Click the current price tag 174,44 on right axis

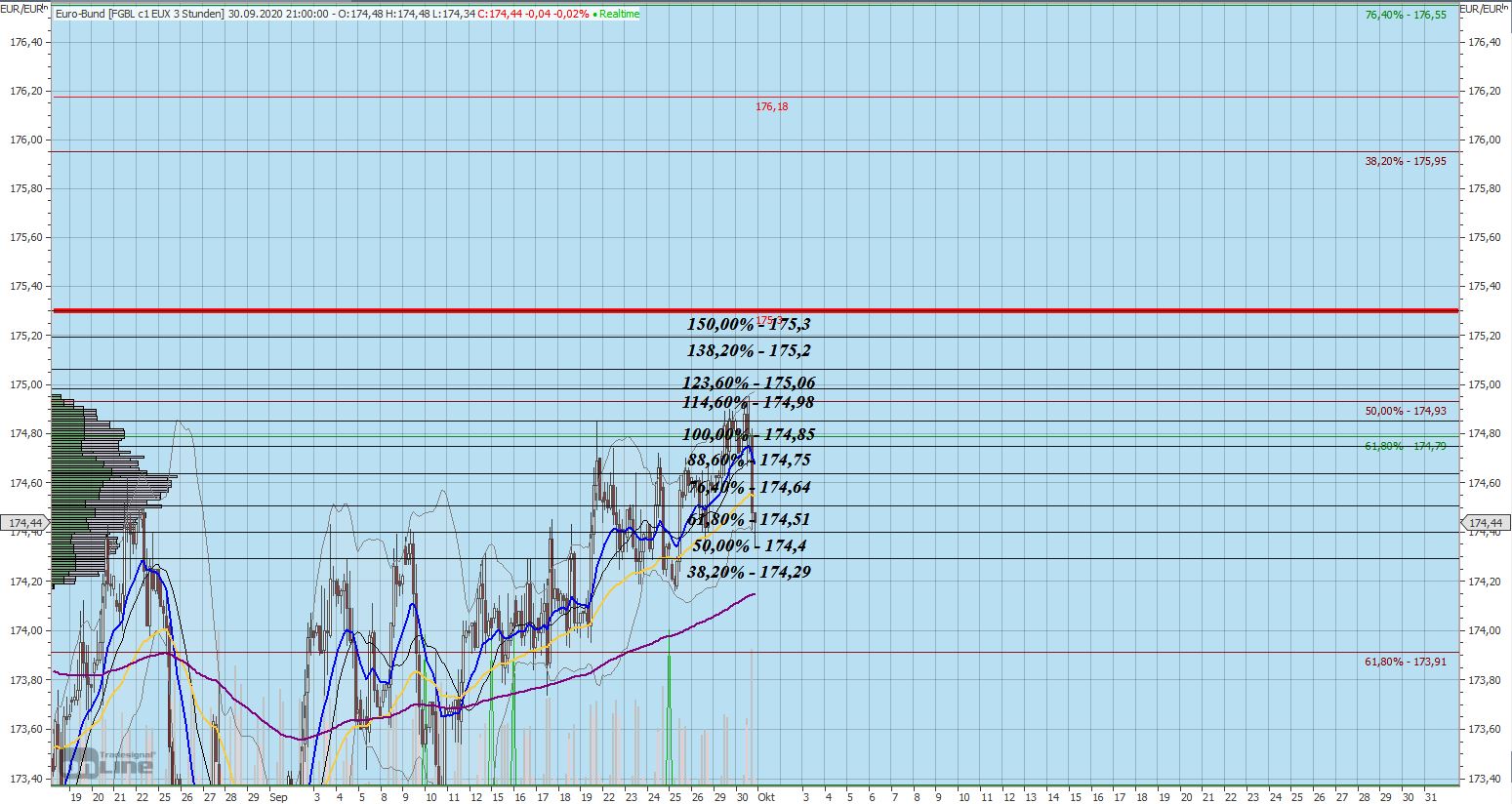(1486, 523)
